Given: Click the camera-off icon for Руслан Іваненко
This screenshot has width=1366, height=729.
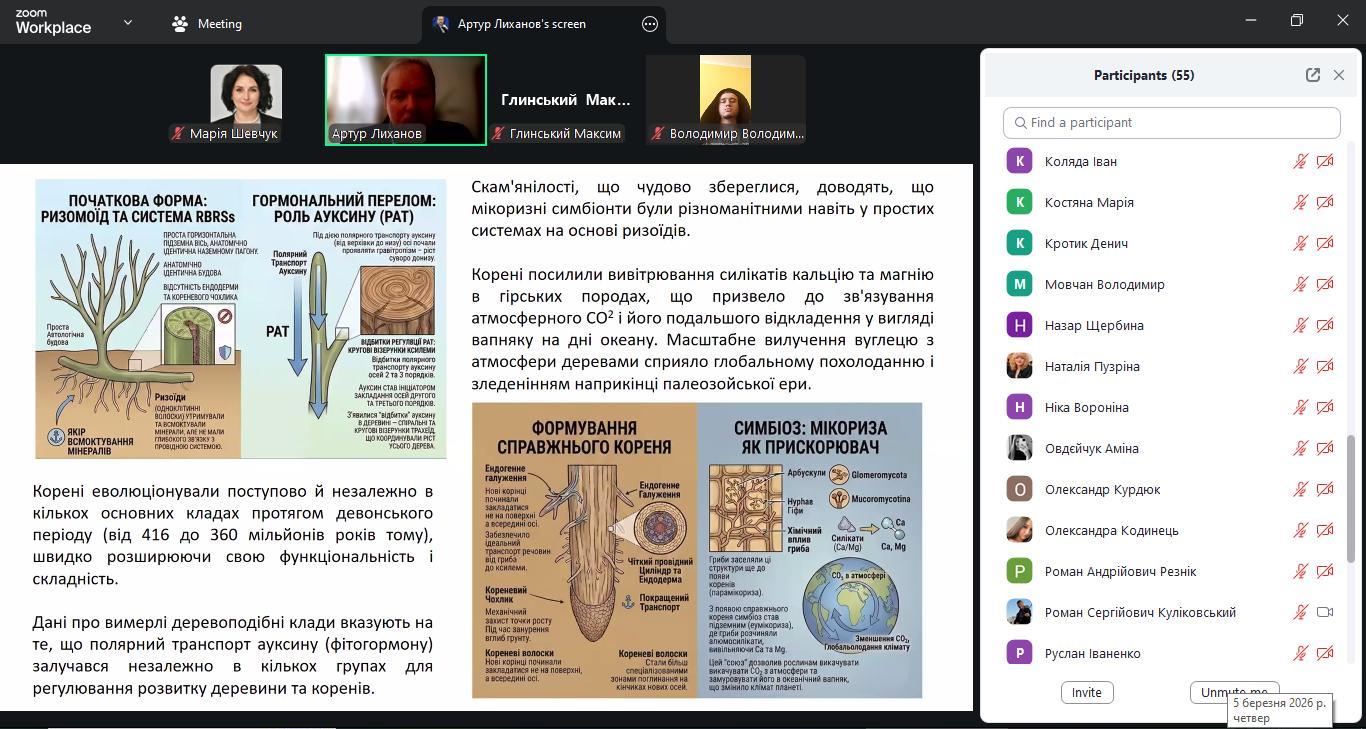Looking at the screenshot, I should 1325,653.
